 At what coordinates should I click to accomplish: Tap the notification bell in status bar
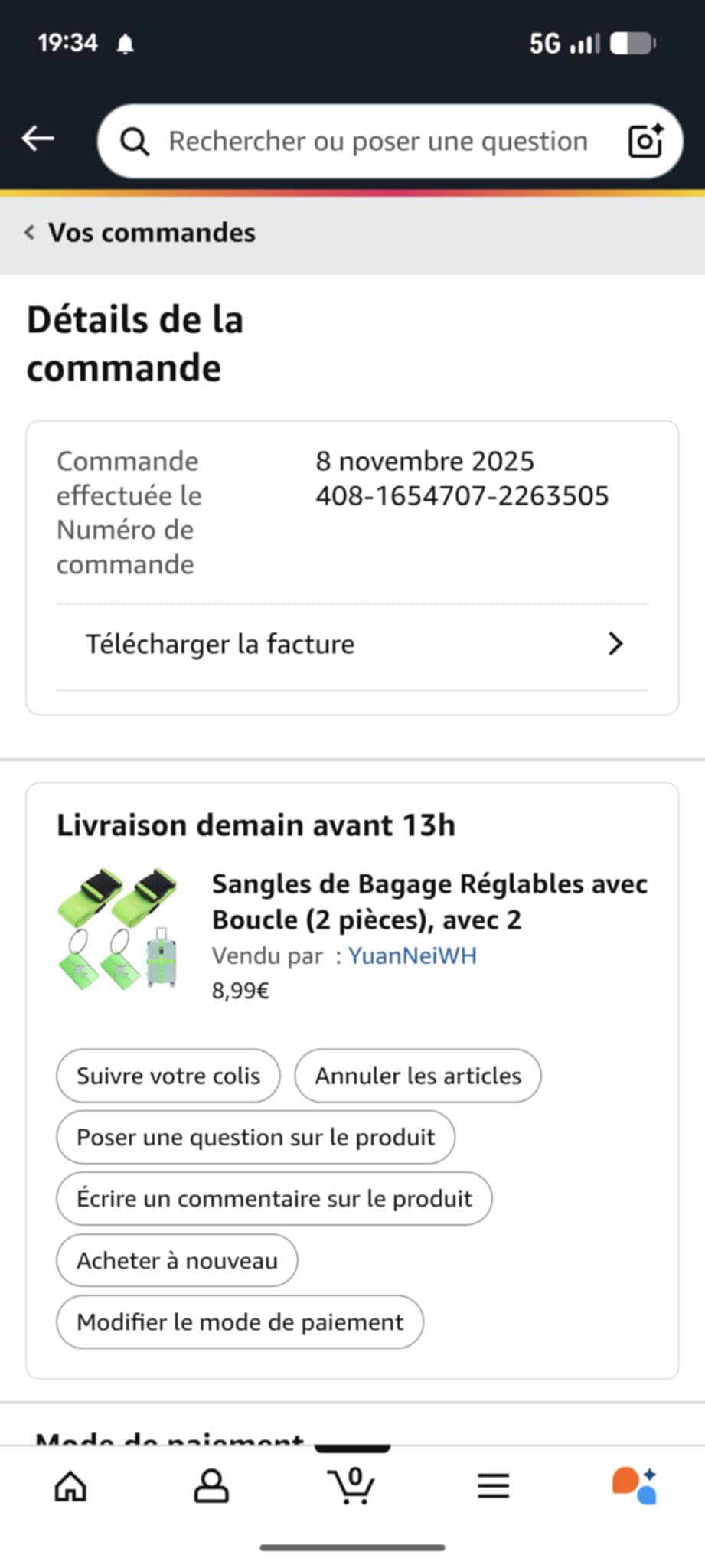(126, 44)
